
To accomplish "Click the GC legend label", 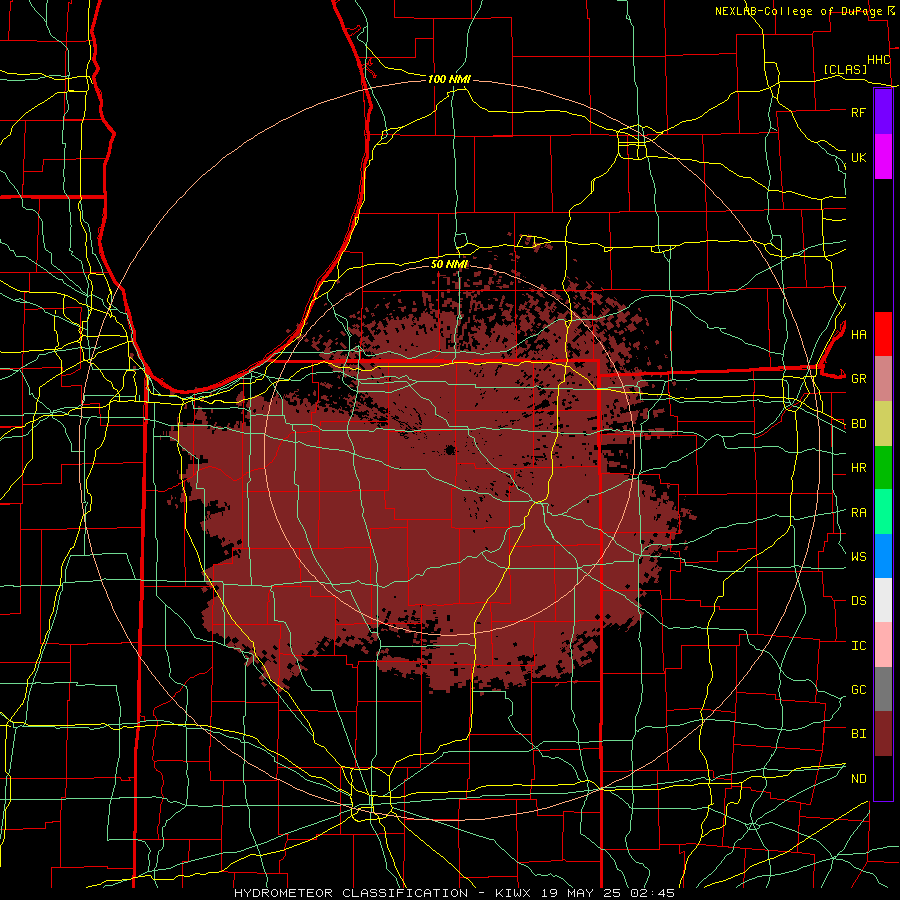I will click(858, 690).
